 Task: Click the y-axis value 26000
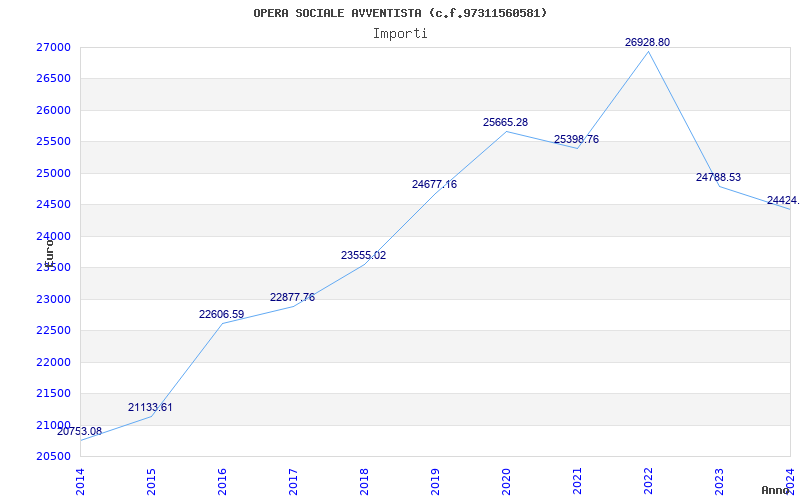[53, 110]
